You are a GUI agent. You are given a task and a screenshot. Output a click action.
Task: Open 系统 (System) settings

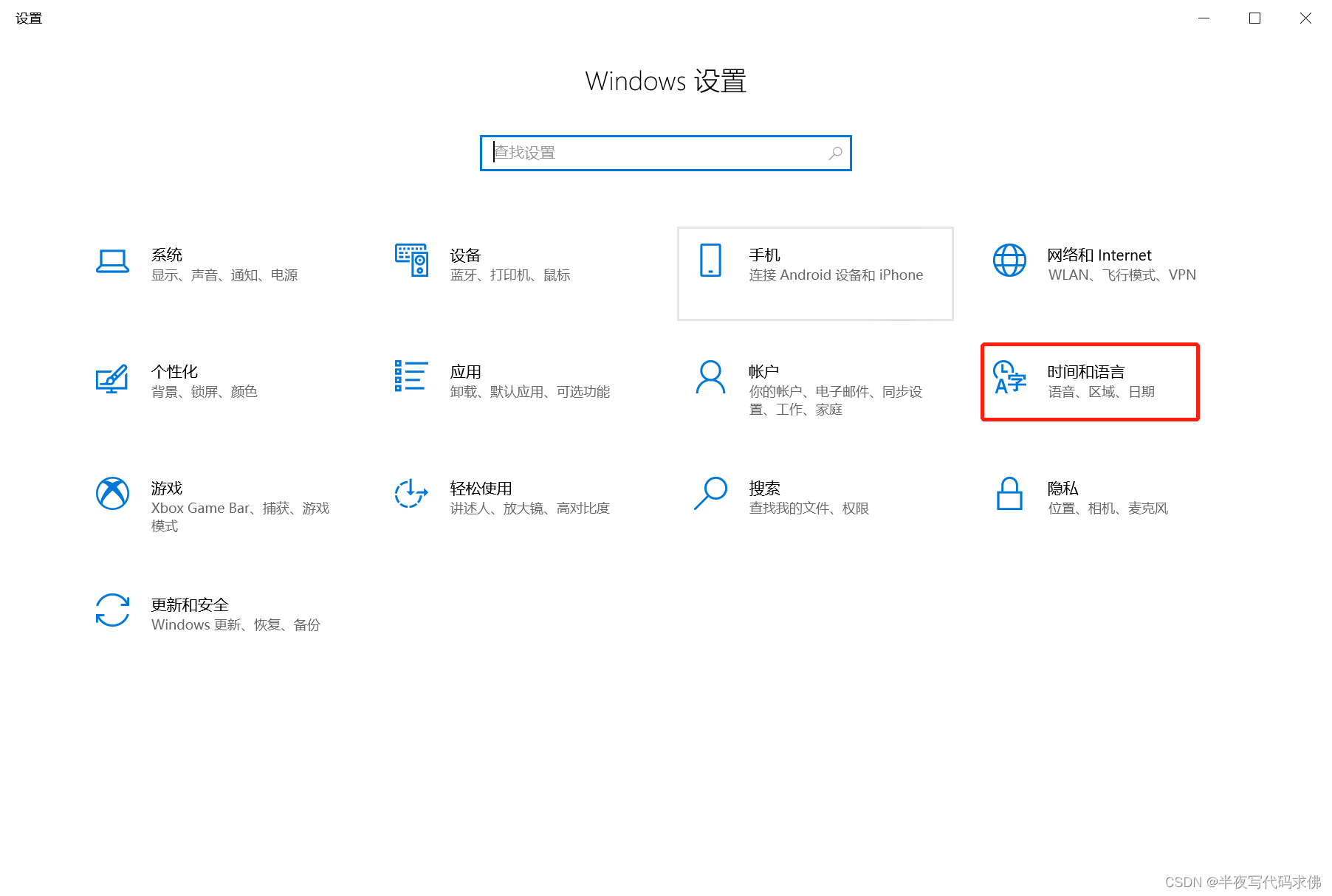tap(199, 264)
